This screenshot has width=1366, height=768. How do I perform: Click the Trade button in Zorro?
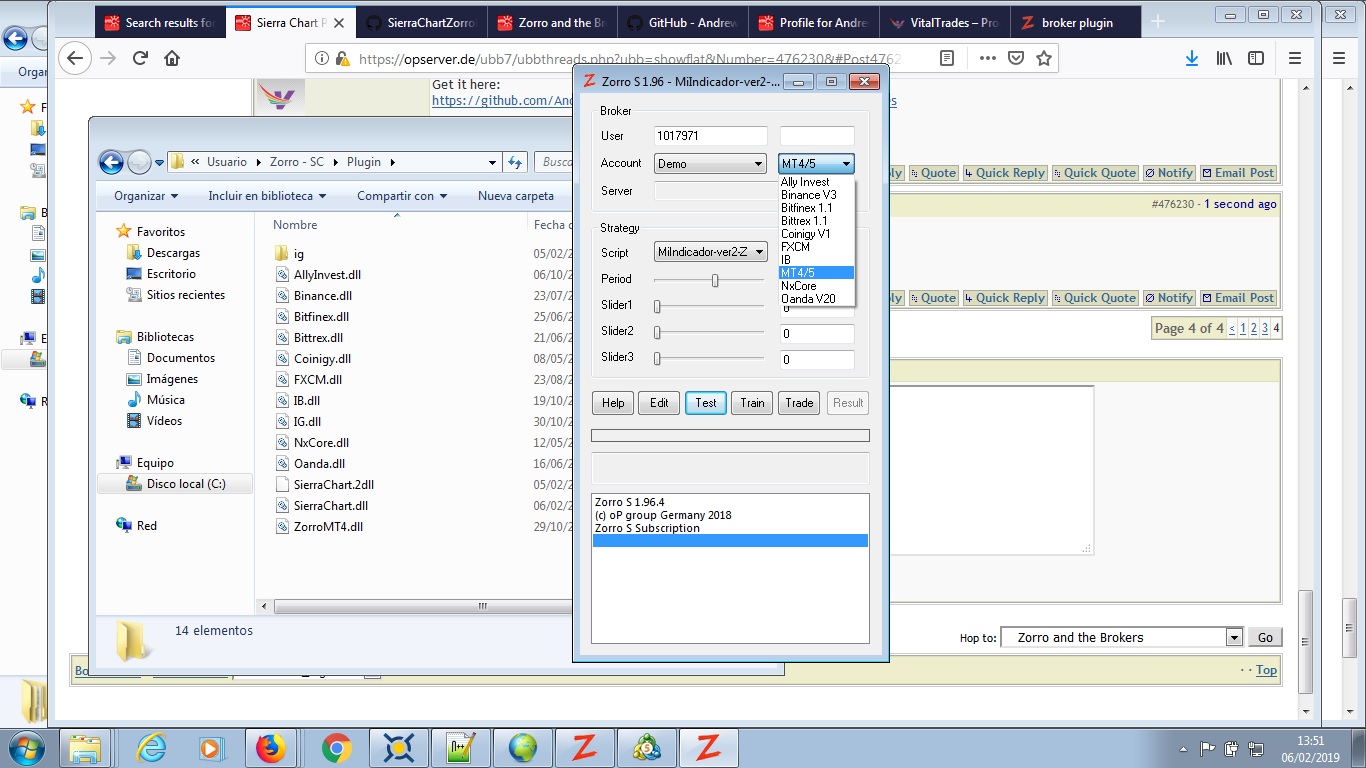pyautogui.click(x=799, y=403)
